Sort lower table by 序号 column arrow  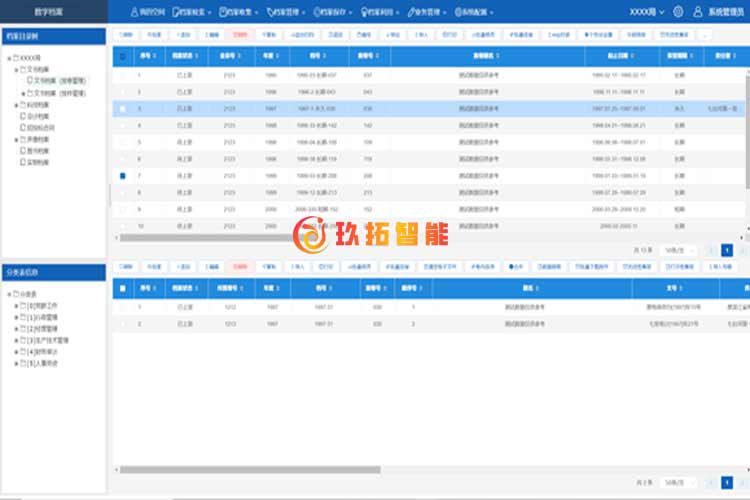[x=154, y=288]
